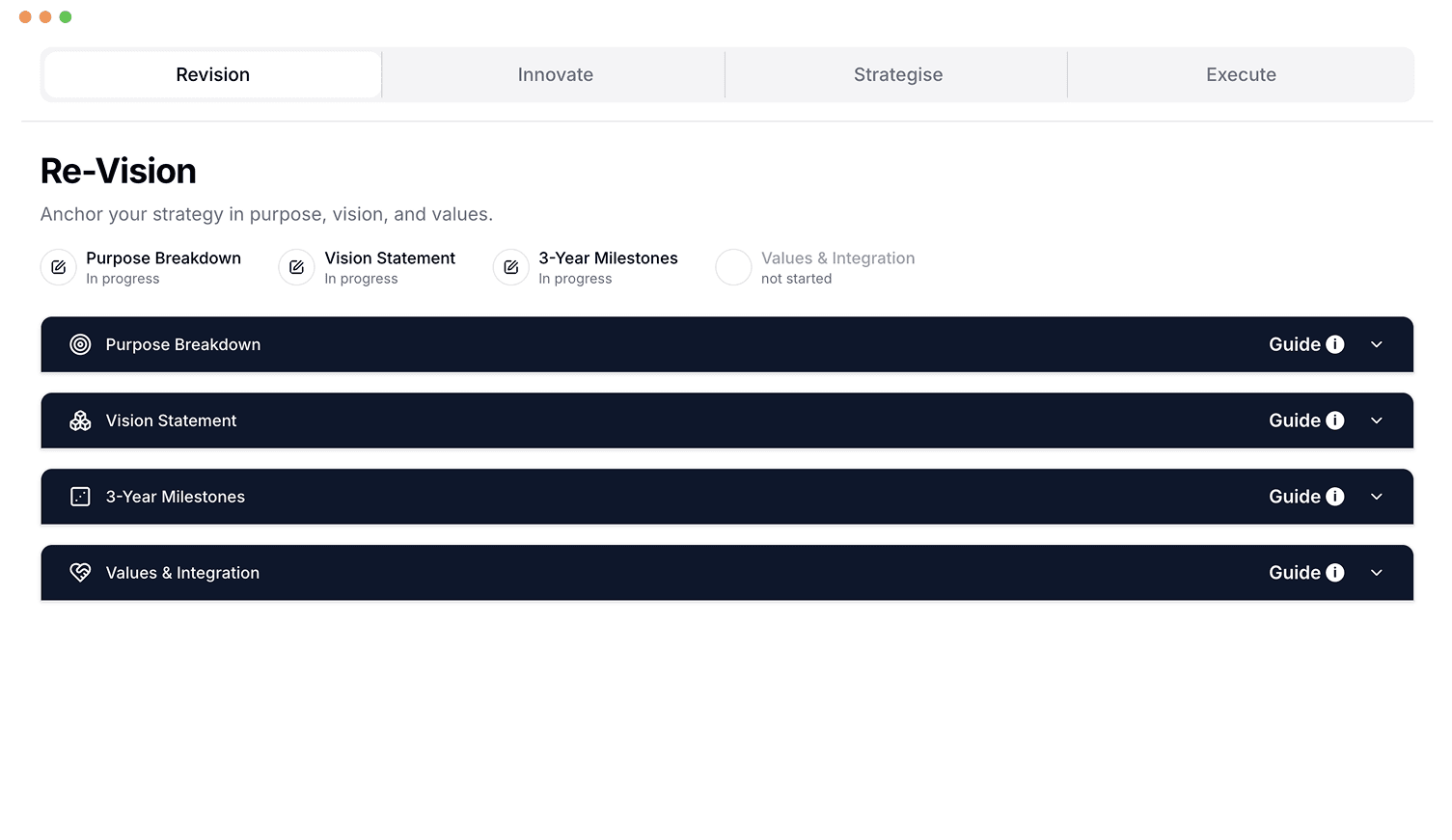Click the edit icon for Purpose Breakdown progress
The height and width of the screenshot is (840, 1452).
pos(58,267)
